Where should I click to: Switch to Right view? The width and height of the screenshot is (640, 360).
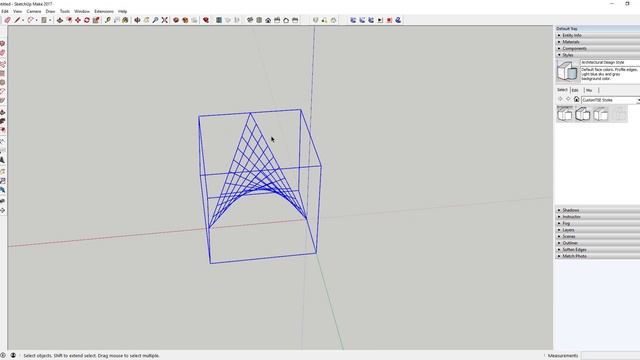277,20
